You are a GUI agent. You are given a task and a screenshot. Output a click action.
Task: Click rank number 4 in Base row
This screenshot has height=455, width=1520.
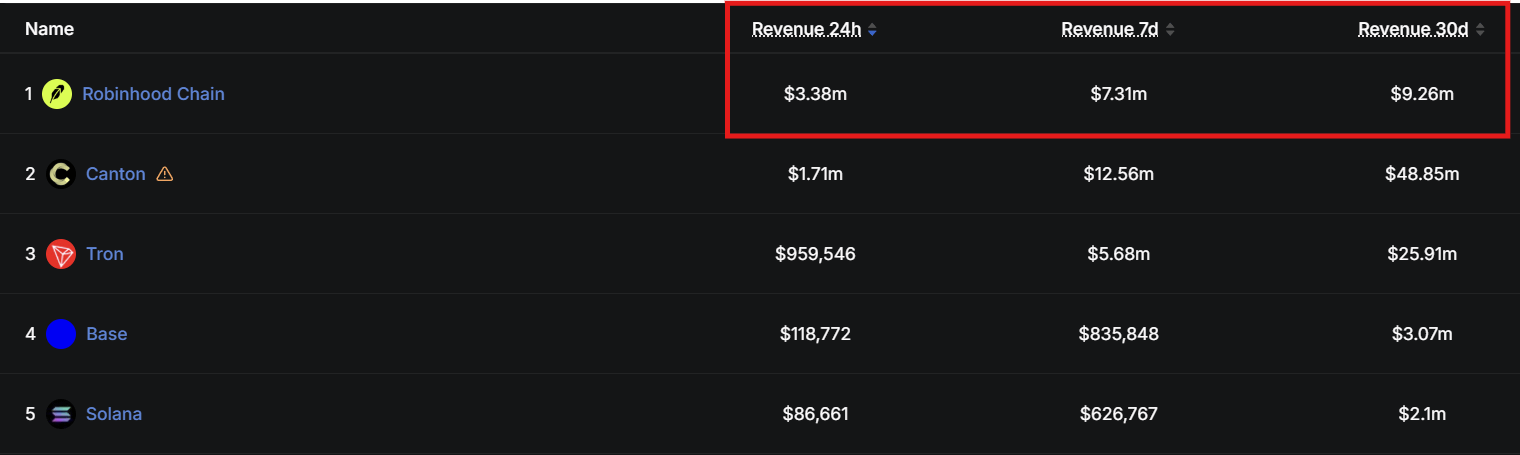point(30,334)
